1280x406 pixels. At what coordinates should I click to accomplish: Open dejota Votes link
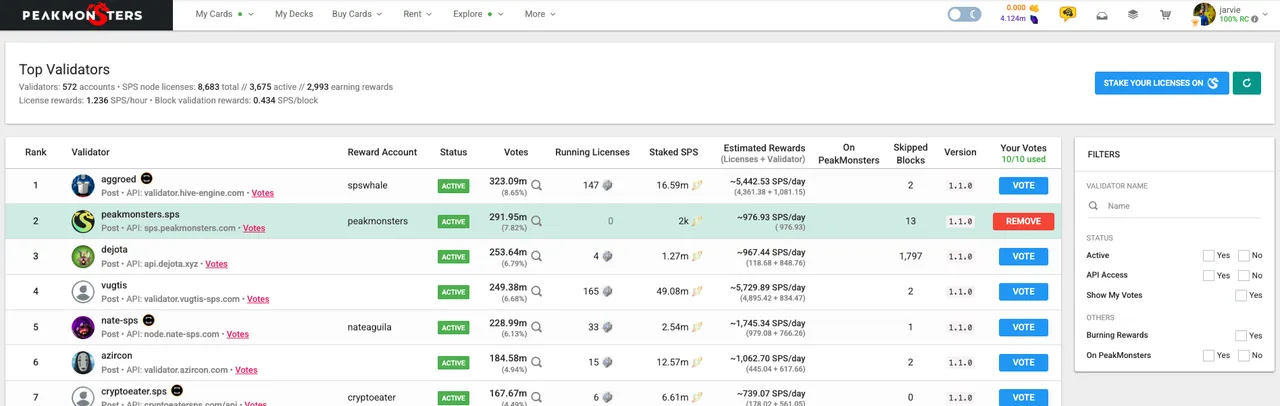[216, 264]
